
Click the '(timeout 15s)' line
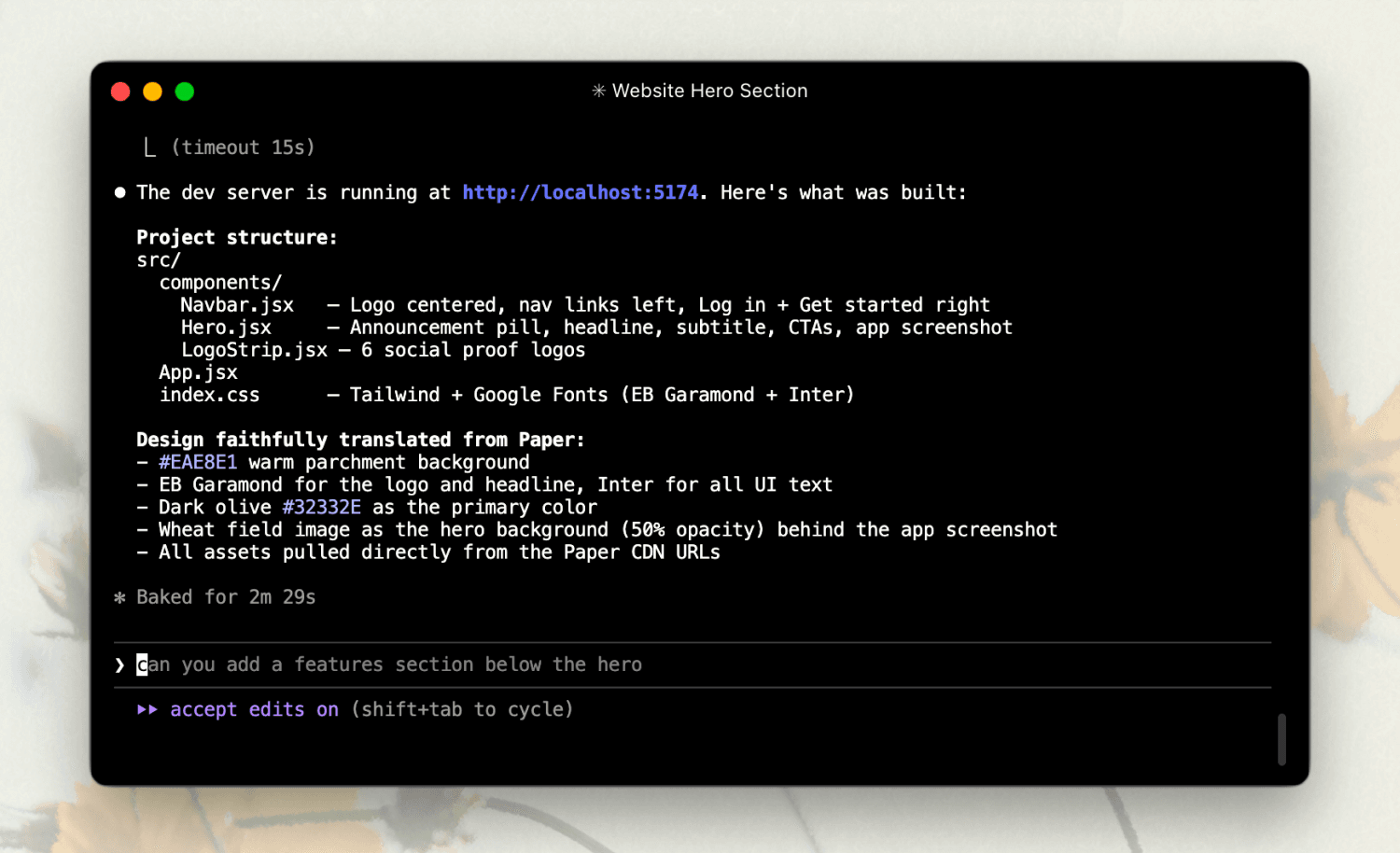point(243,147)
